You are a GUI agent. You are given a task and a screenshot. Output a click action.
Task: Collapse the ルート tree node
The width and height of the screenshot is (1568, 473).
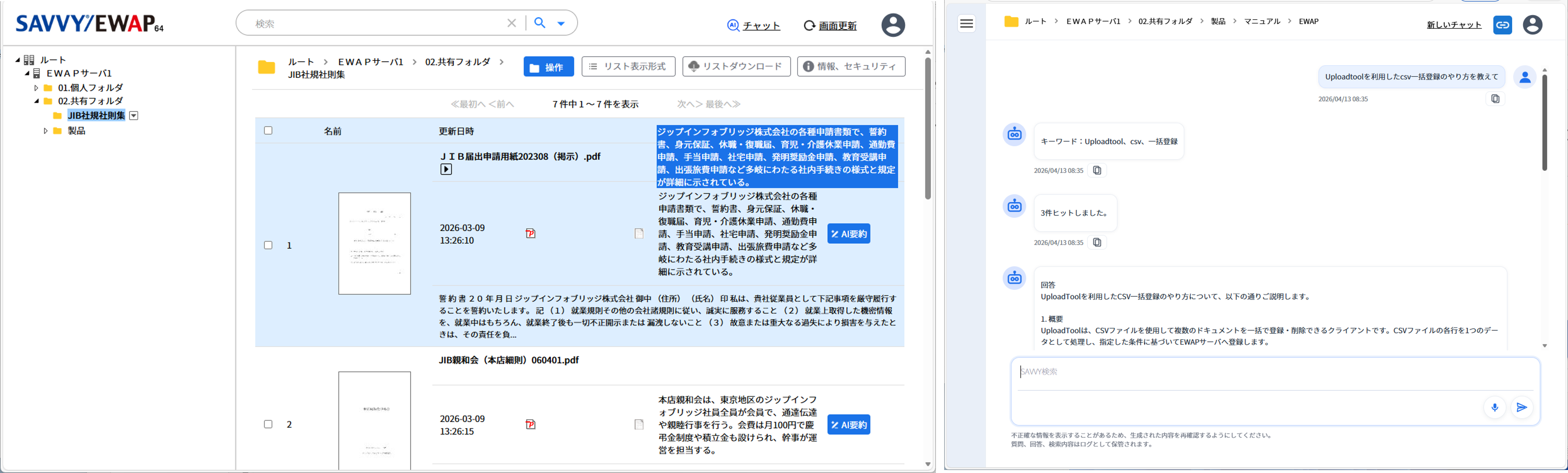tap(18, 60)
